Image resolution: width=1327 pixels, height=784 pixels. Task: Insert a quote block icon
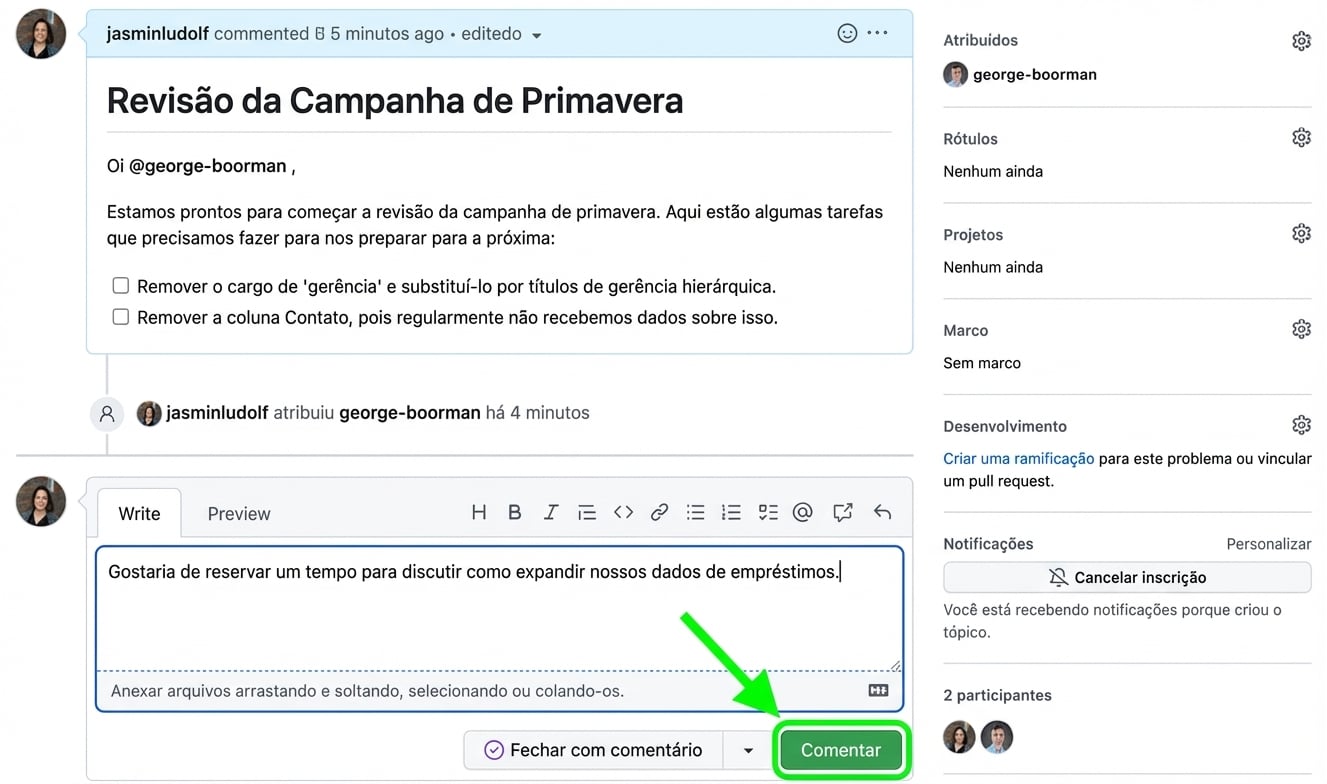587,512
